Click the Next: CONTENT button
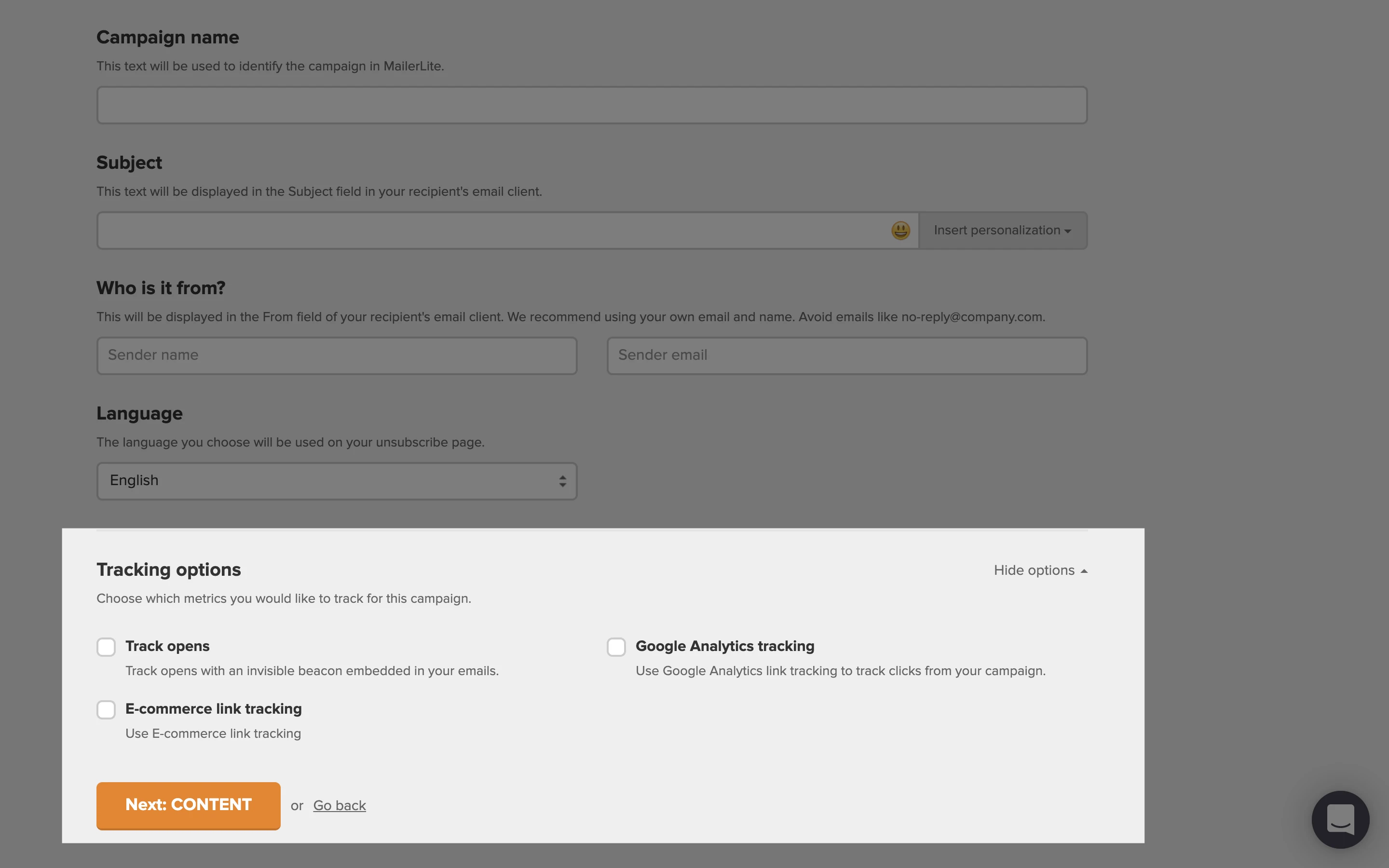This screenshot has width=1389, height=868. (x=188, y=805)
